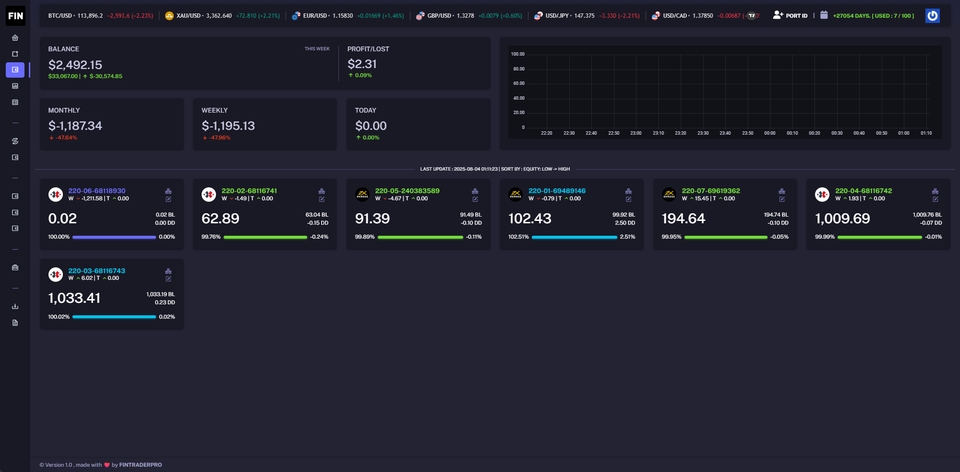Click the edit icon on card 220-07-69619362

[782, 199]
